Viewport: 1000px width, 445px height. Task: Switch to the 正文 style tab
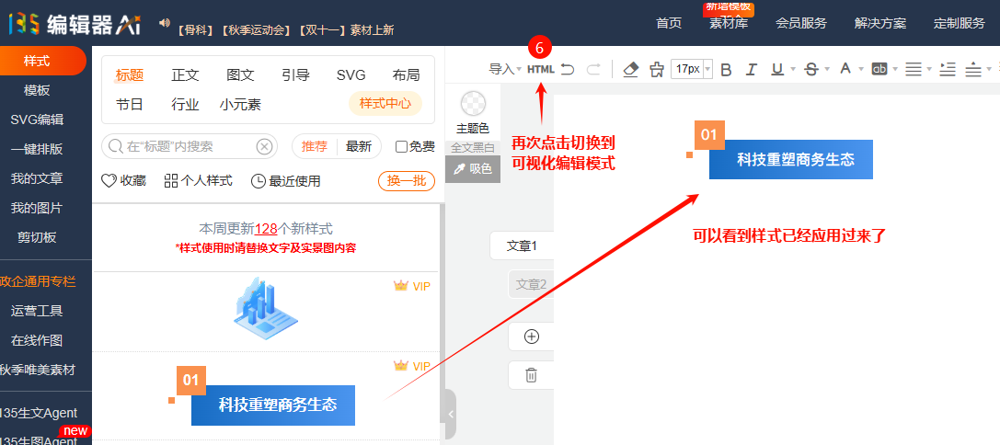(x=185, y=75)
